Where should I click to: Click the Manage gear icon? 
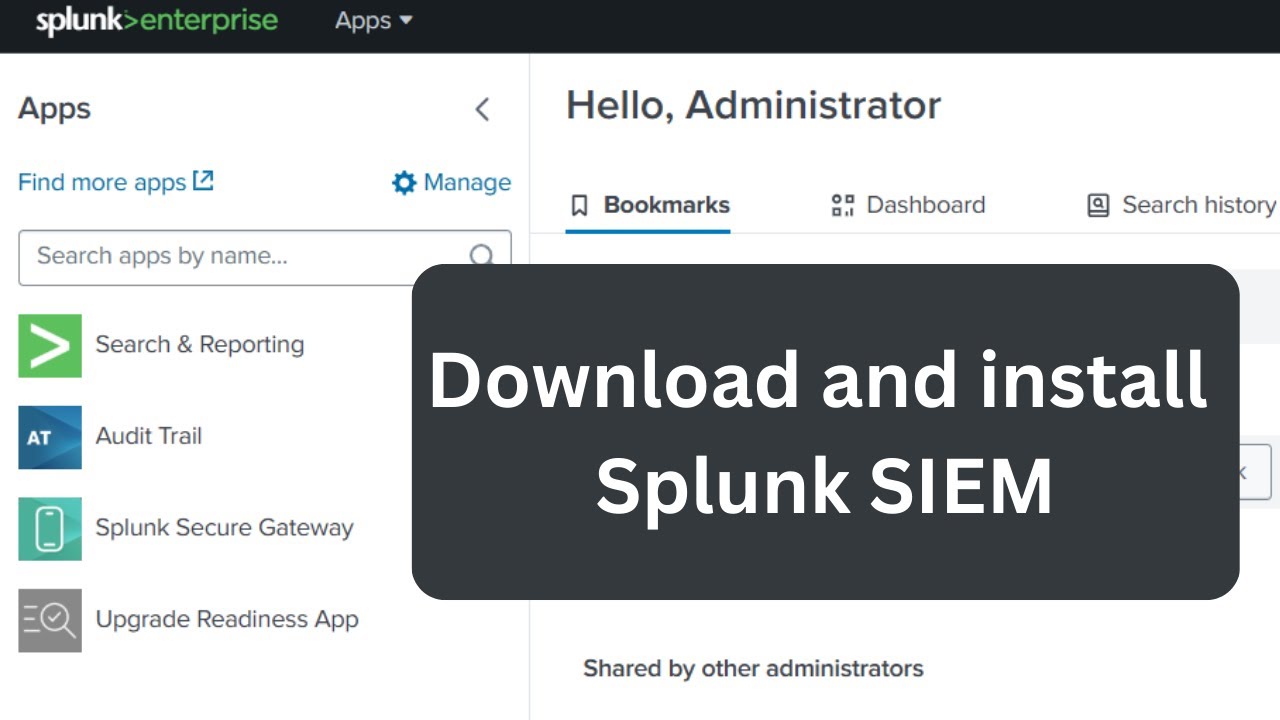(404, 182)
